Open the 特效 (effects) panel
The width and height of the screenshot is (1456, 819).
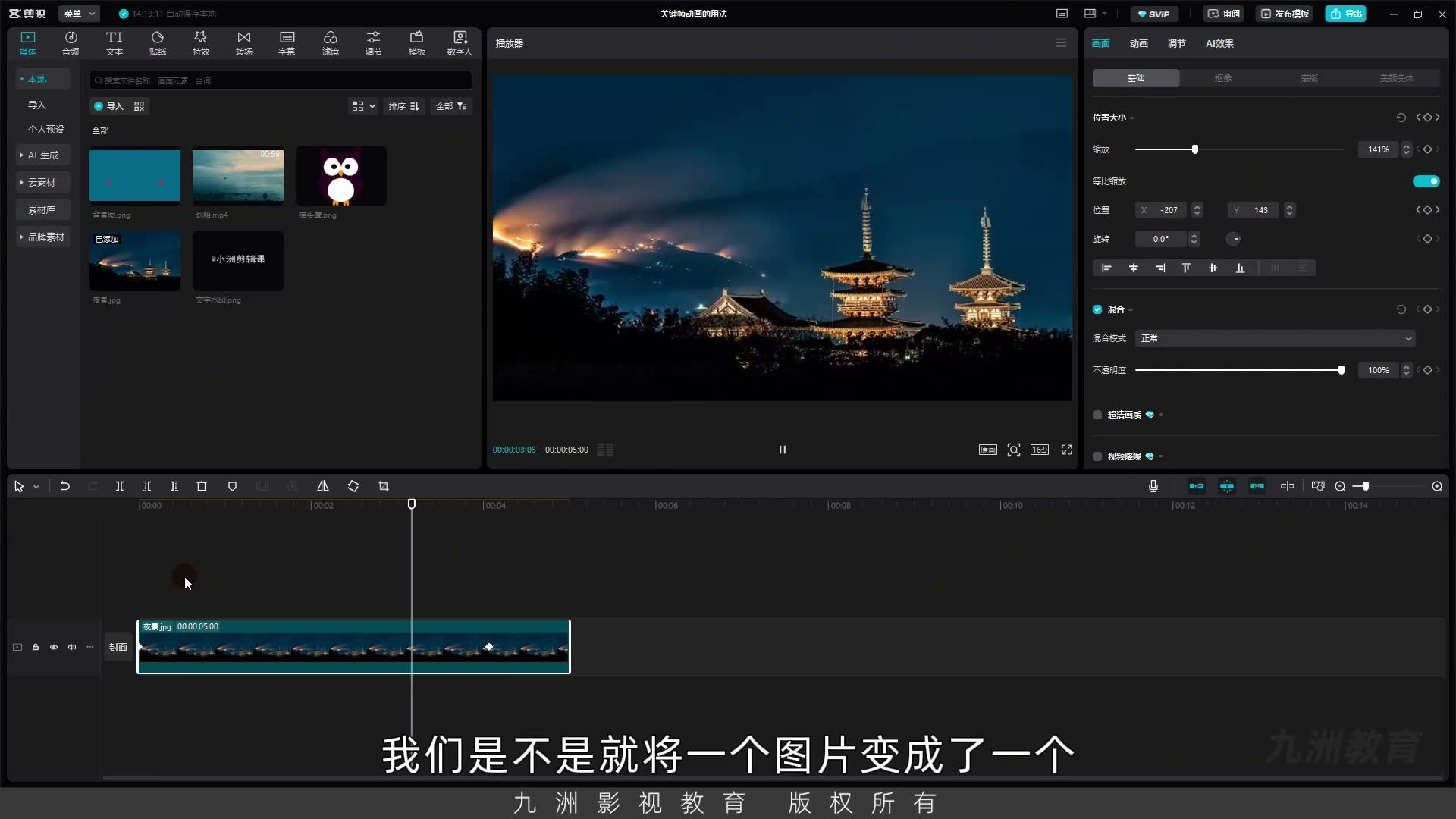coord(201,43)
